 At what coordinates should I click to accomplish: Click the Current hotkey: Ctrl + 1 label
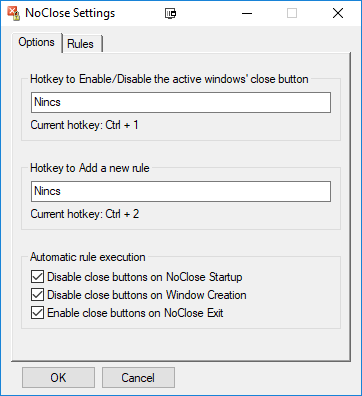[x=84, y=125]
